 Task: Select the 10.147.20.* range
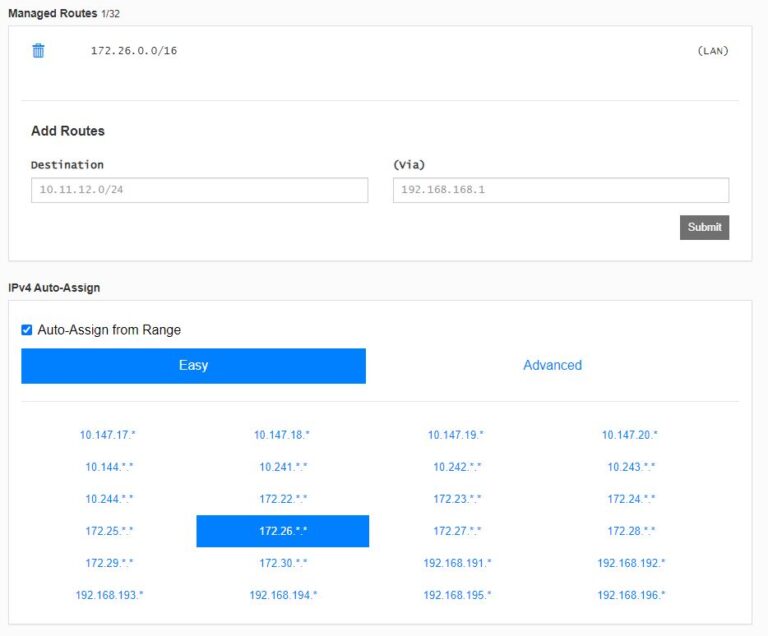coord(630,435)
